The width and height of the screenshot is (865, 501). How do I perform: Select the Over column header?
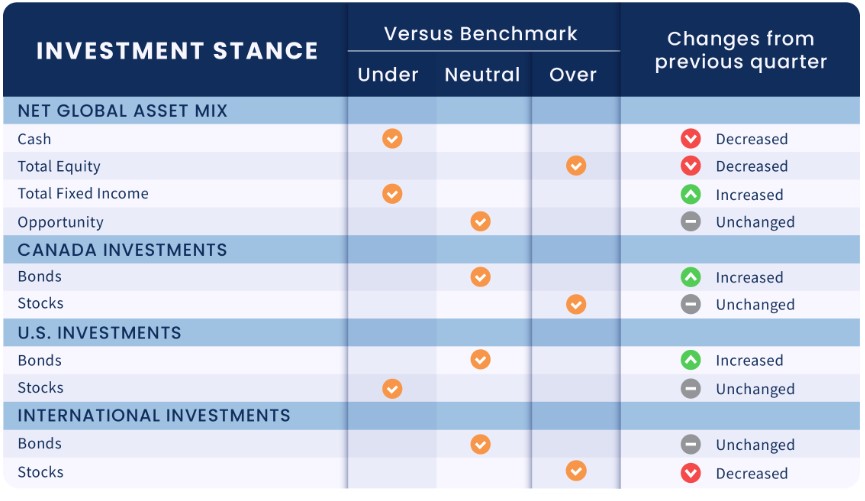[573, 75]
